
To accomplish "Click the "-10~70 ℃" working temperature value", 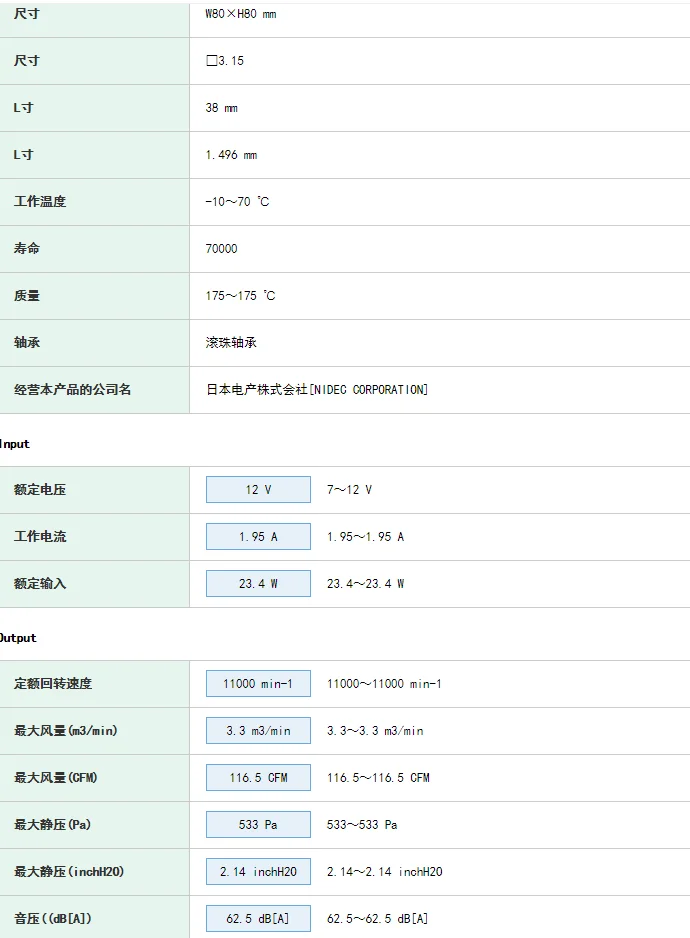I will tap(237, 202).
